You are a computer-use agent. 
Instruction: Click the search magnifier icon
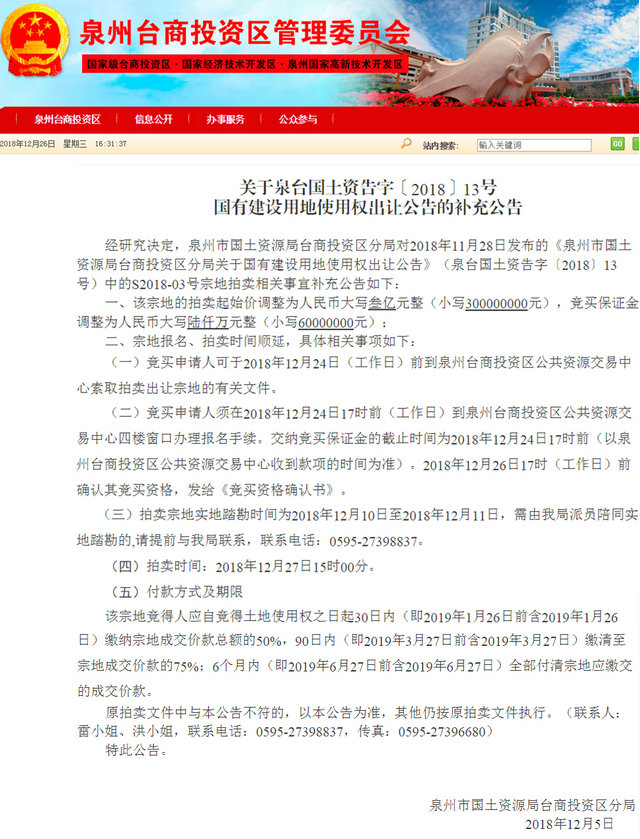tap(406, 143)
